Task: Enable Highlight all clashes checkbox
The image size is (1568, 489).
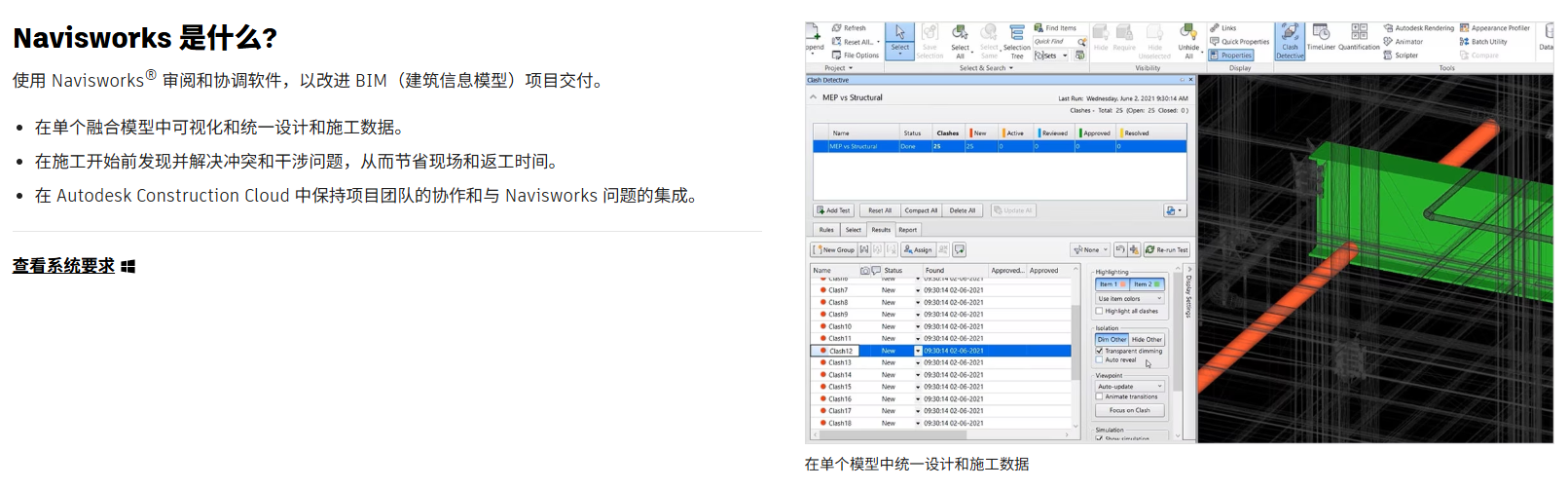Action: coord(1100,312)
